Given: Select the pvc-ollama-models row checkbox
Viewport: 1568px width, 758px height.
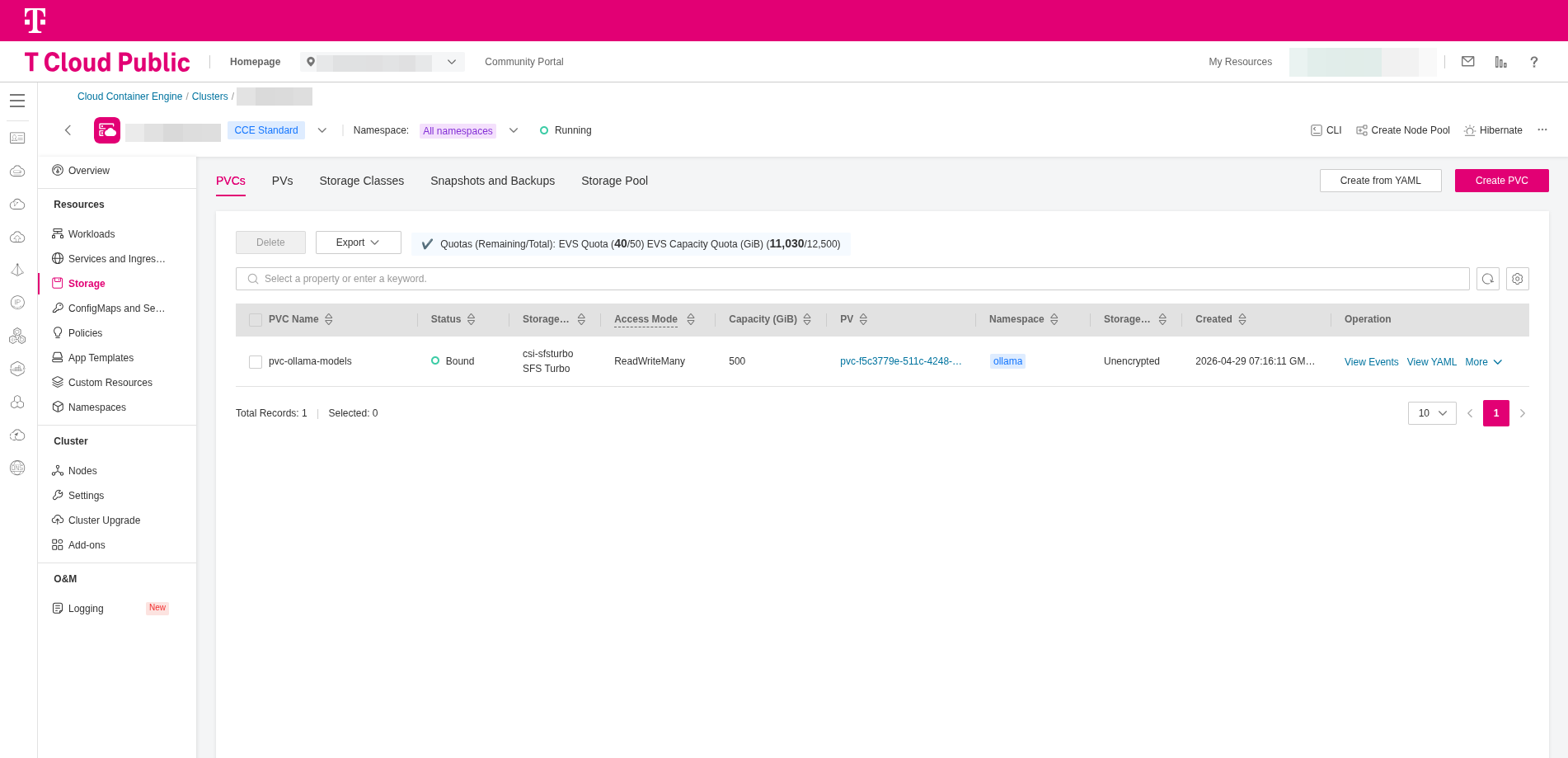Looking at the screenshot, I should [256, 362].
